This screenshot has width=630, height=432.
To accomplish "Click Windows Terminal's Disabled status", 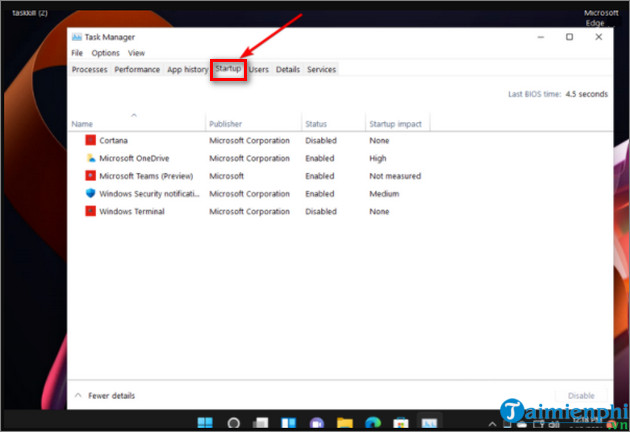I will [x=321, y=211].
